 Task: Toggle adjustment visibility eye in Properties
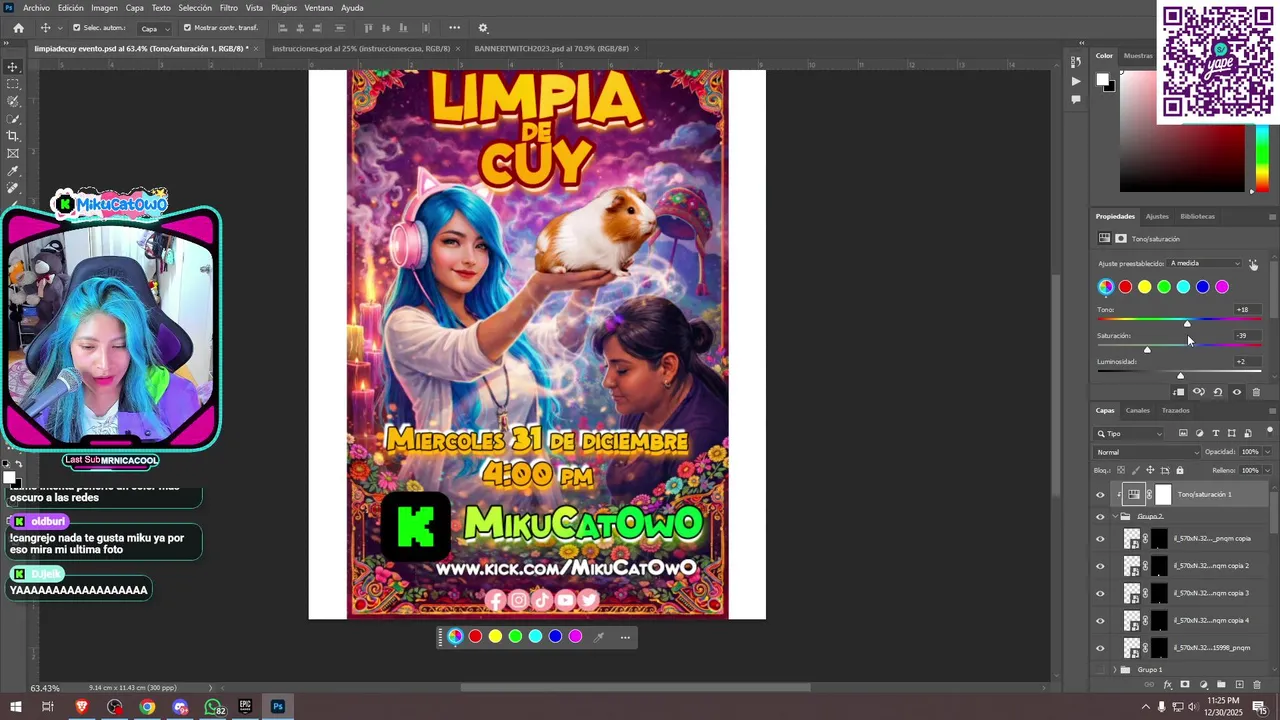point(1237,392)
